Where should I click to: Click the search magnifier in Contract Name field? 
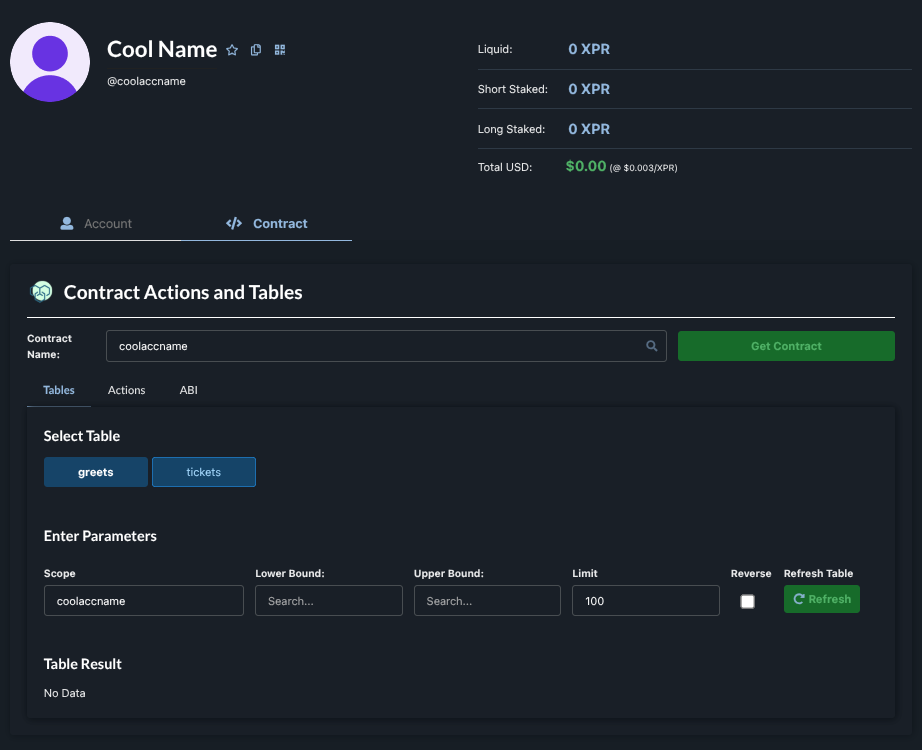tap(652, 346)
